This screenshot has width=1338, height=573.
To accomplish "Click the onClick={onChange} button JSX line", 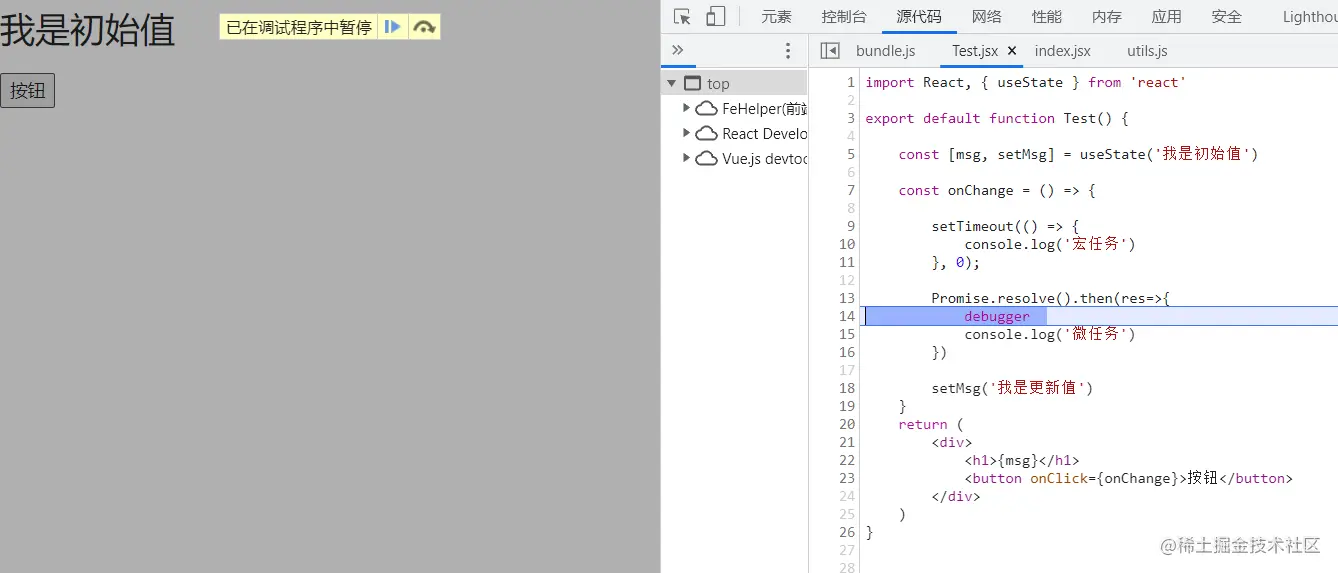I will coord(1128,478).
